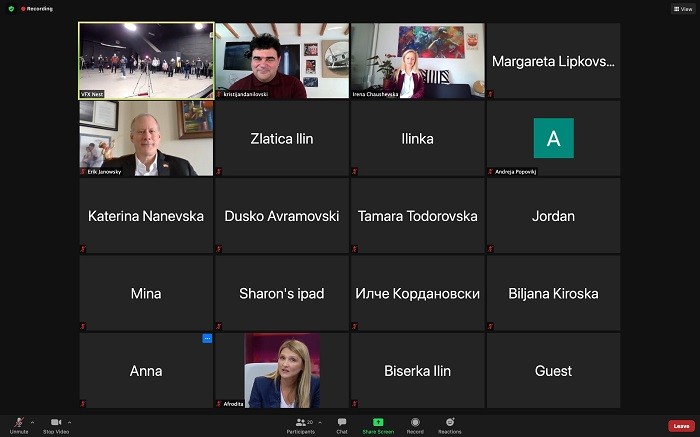The height and width of the screenshot is (437, 700).
Task: Click muted mic icon on Sharon's ipad tile
Action: point(219,326)
